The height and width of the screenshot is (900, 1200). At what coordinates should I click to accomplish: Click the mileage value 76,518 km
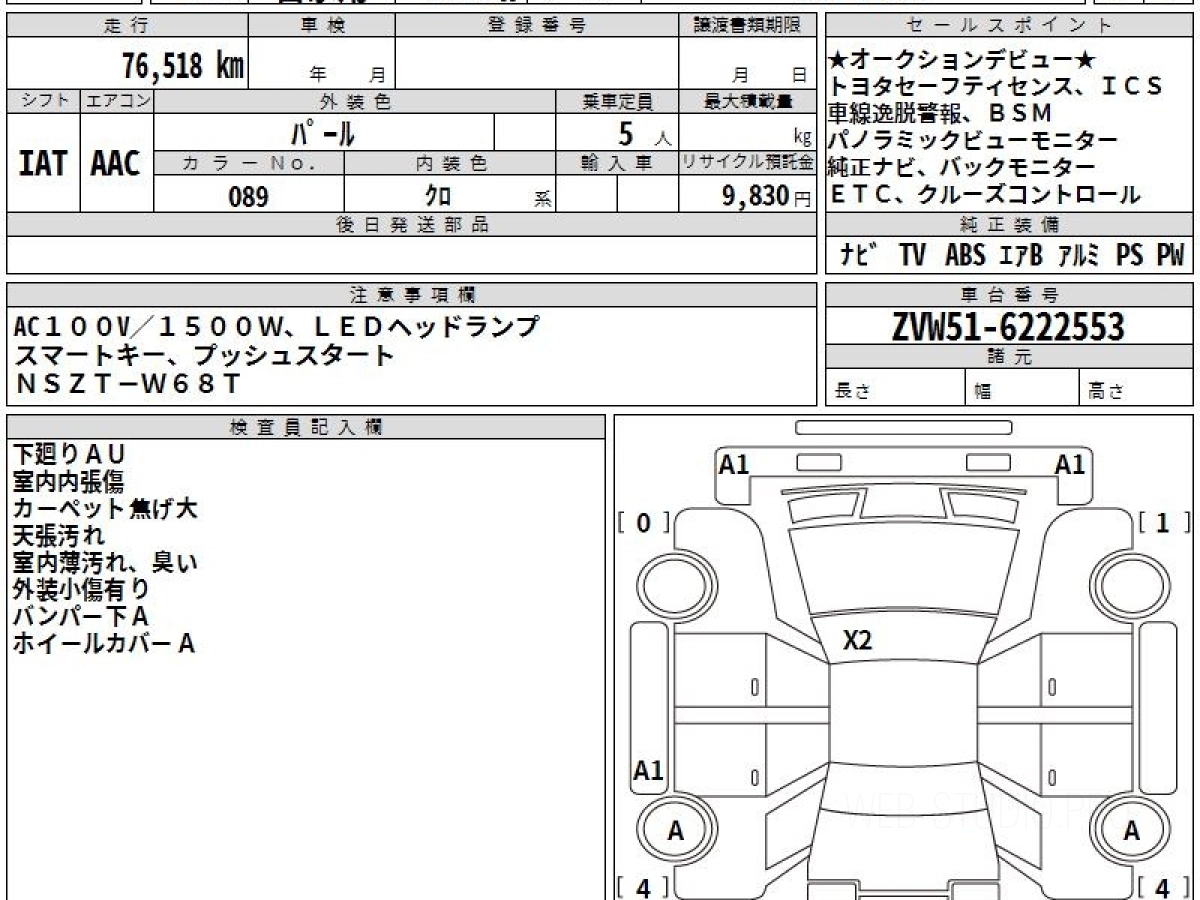[183, 65]
